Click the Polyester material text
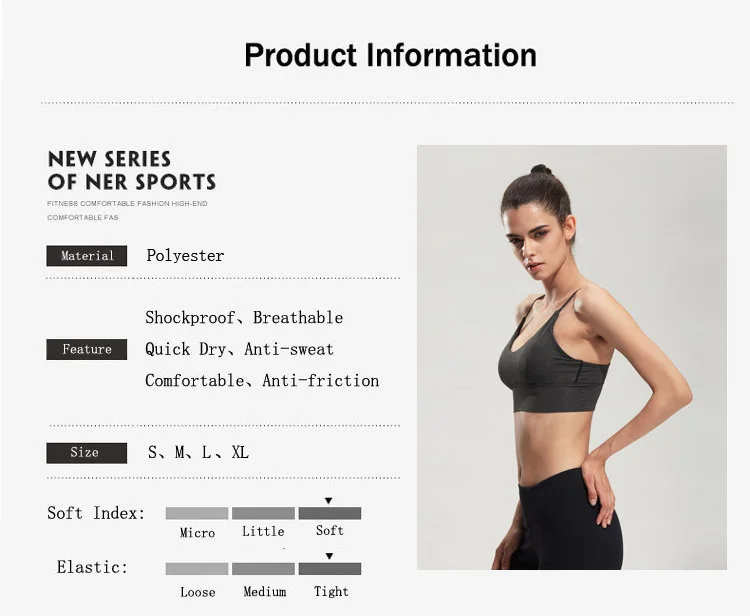The width and height of the screenshot is (750, 616). pyautogui.click(x=185, y=255)
